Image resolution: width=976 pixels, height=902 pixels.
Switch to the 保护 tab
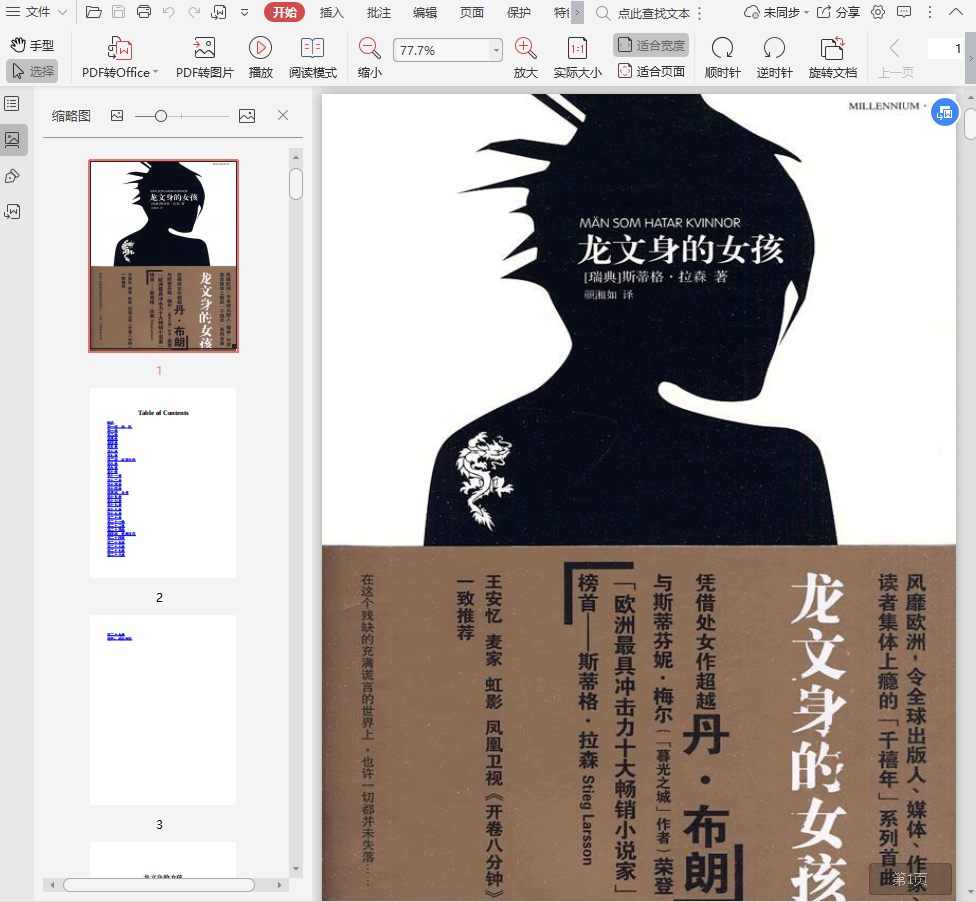(x=518, y=12)
